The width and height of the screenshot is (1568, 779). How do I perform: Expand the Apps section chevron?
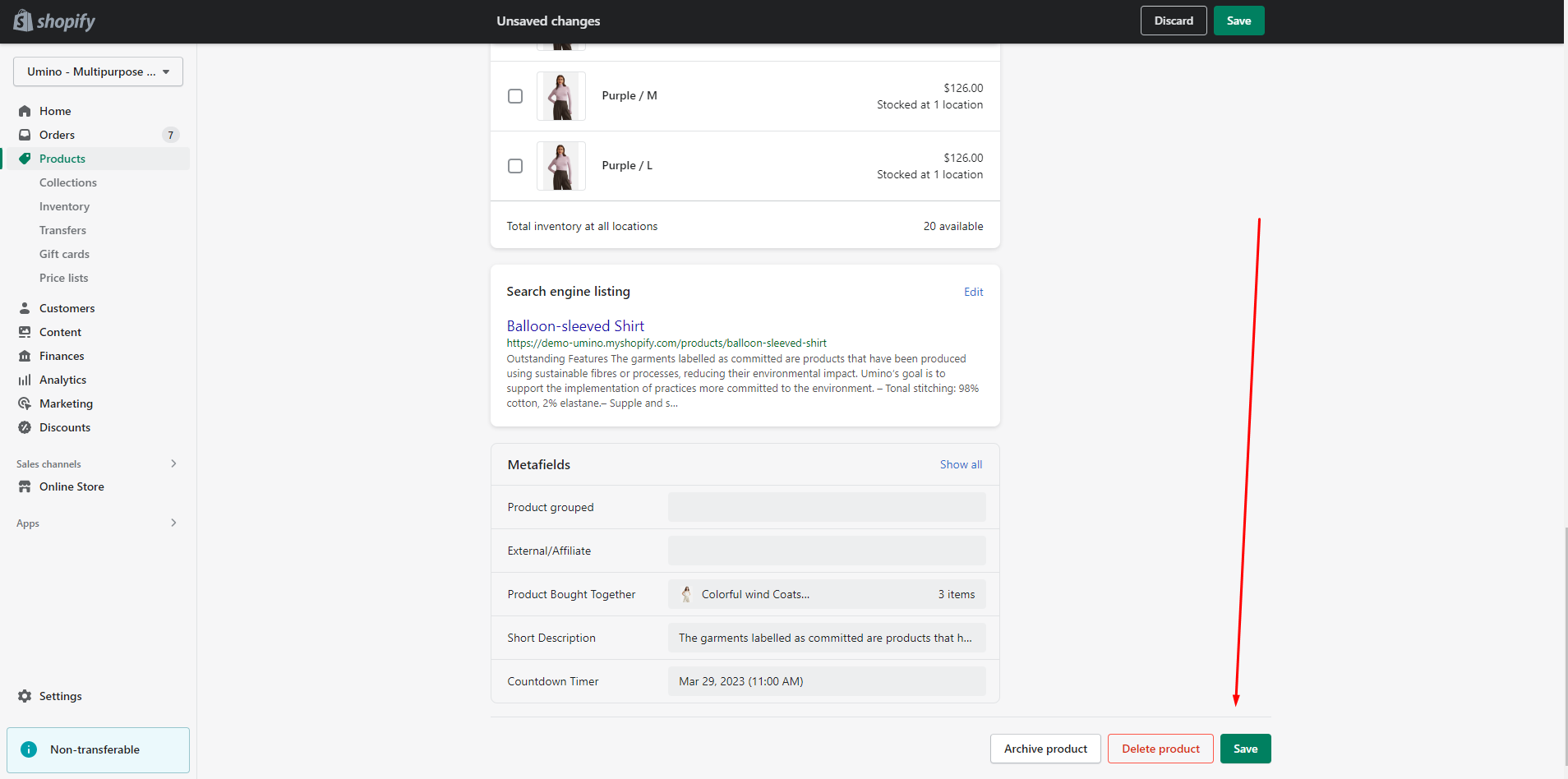(x=173, y=523)
